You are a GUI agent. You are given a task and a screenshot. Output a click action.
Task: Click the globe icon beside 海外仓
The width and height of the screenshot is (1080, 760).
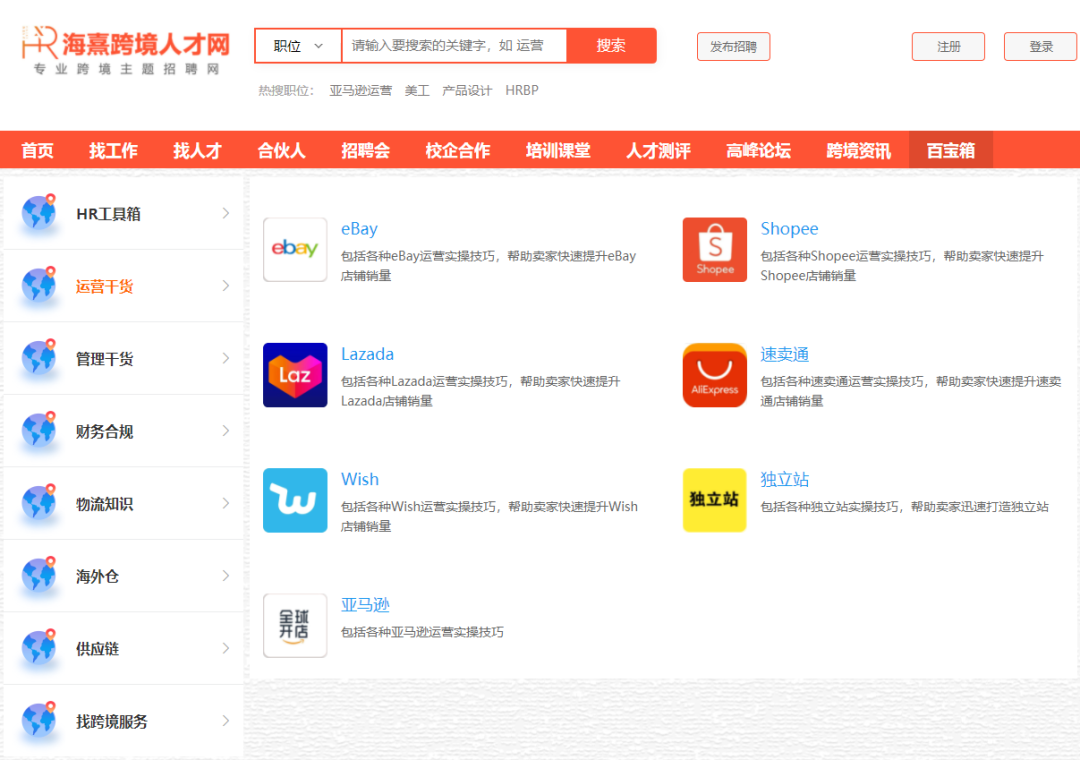39,575
